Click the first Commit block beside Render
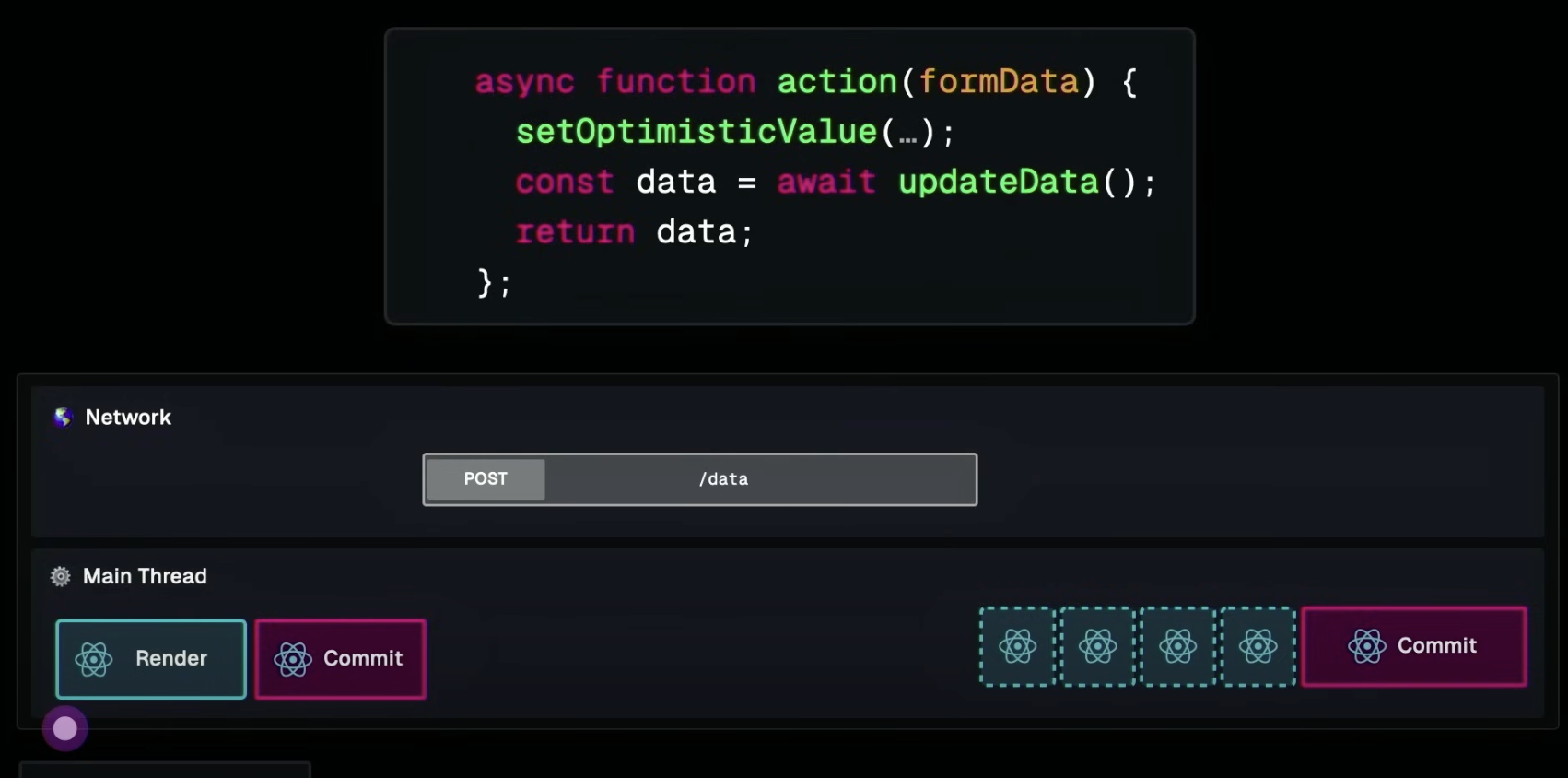 click(340, 659)
